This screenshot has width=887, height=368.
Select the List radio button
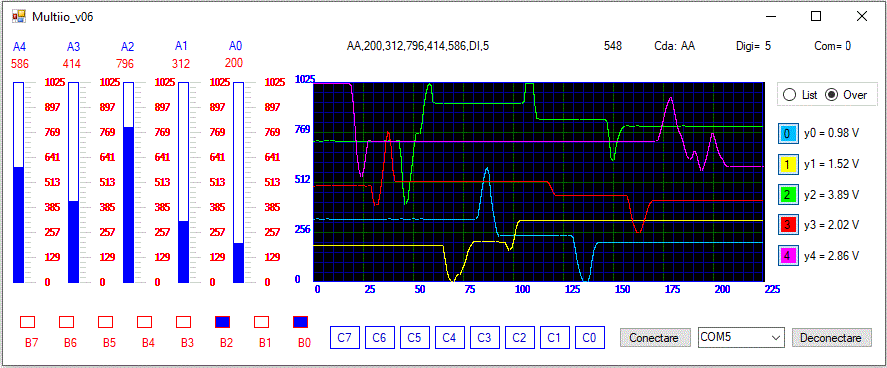coord(799,95)
